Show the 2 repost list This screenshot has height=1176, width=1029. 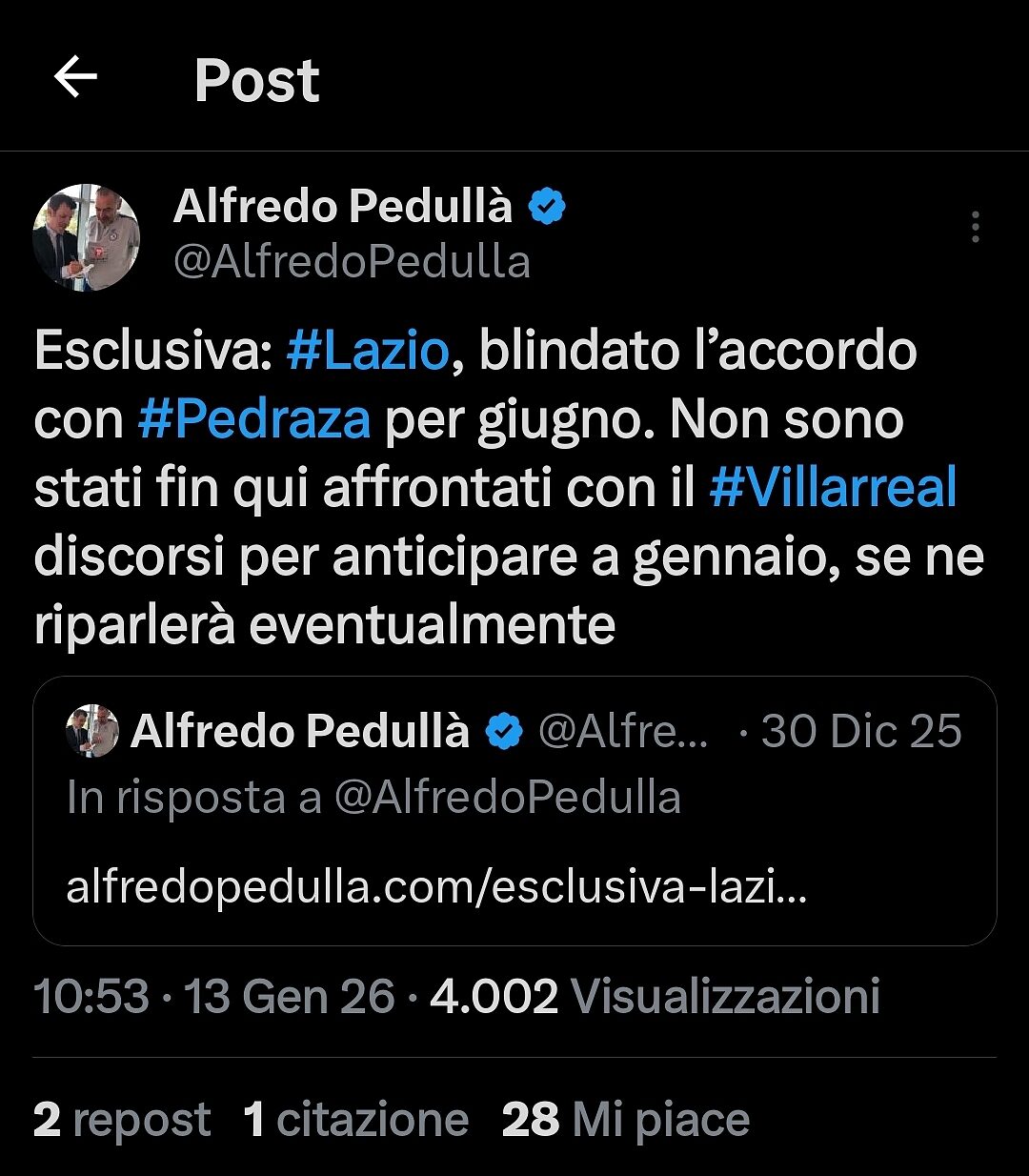pyautogui.click(x=122, y=1120)
